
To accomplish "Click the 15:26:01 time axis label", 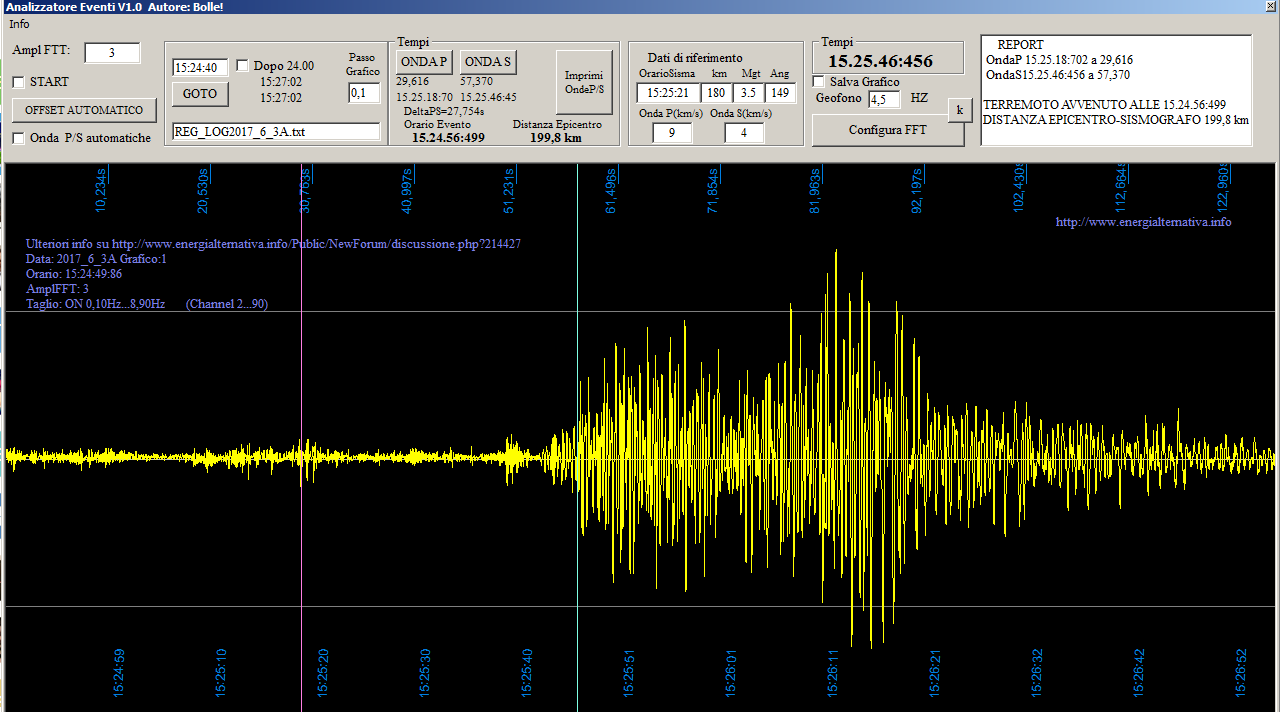I will (x=731, y=672).
